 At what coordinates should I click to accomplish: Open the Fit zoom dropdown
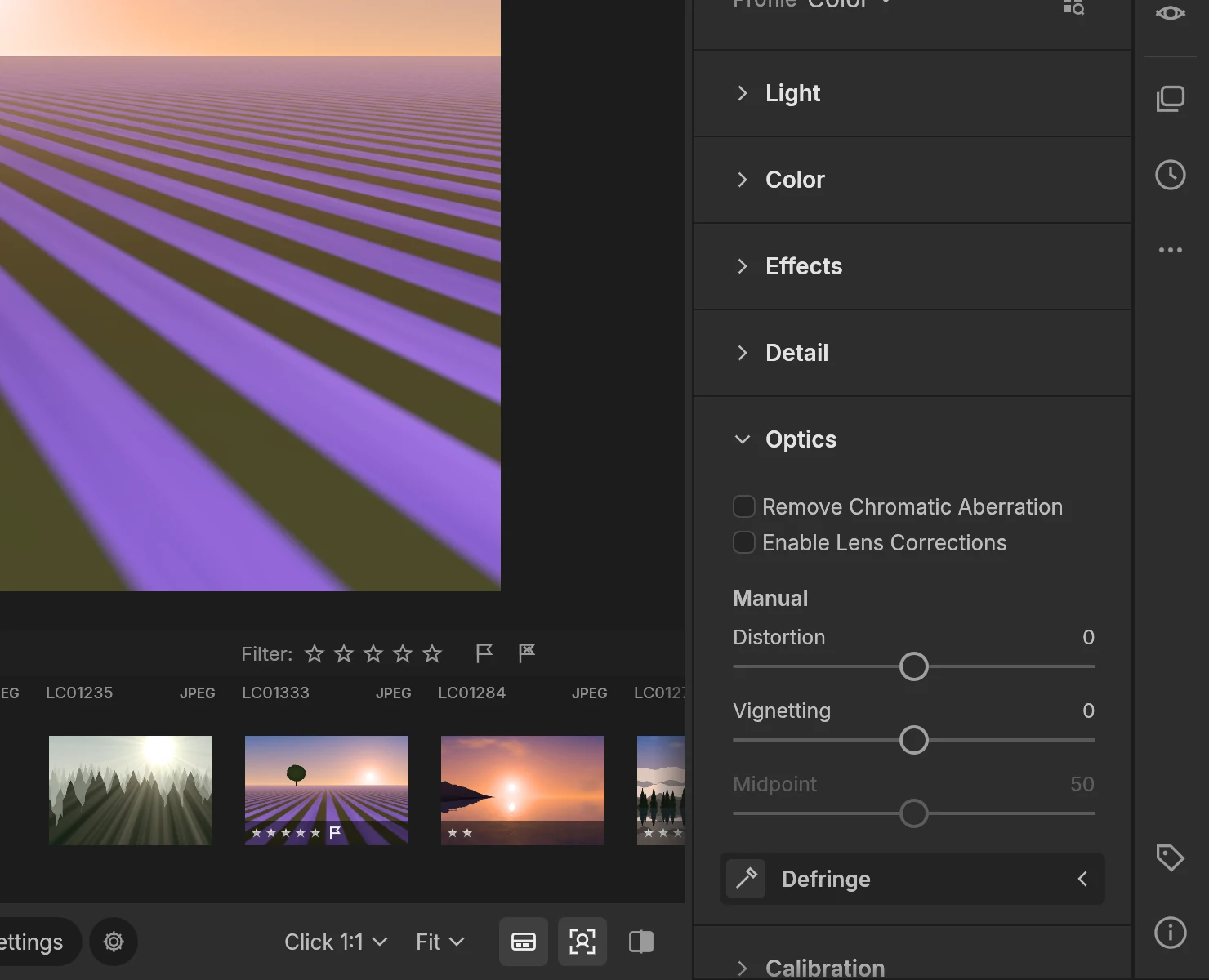439,942
